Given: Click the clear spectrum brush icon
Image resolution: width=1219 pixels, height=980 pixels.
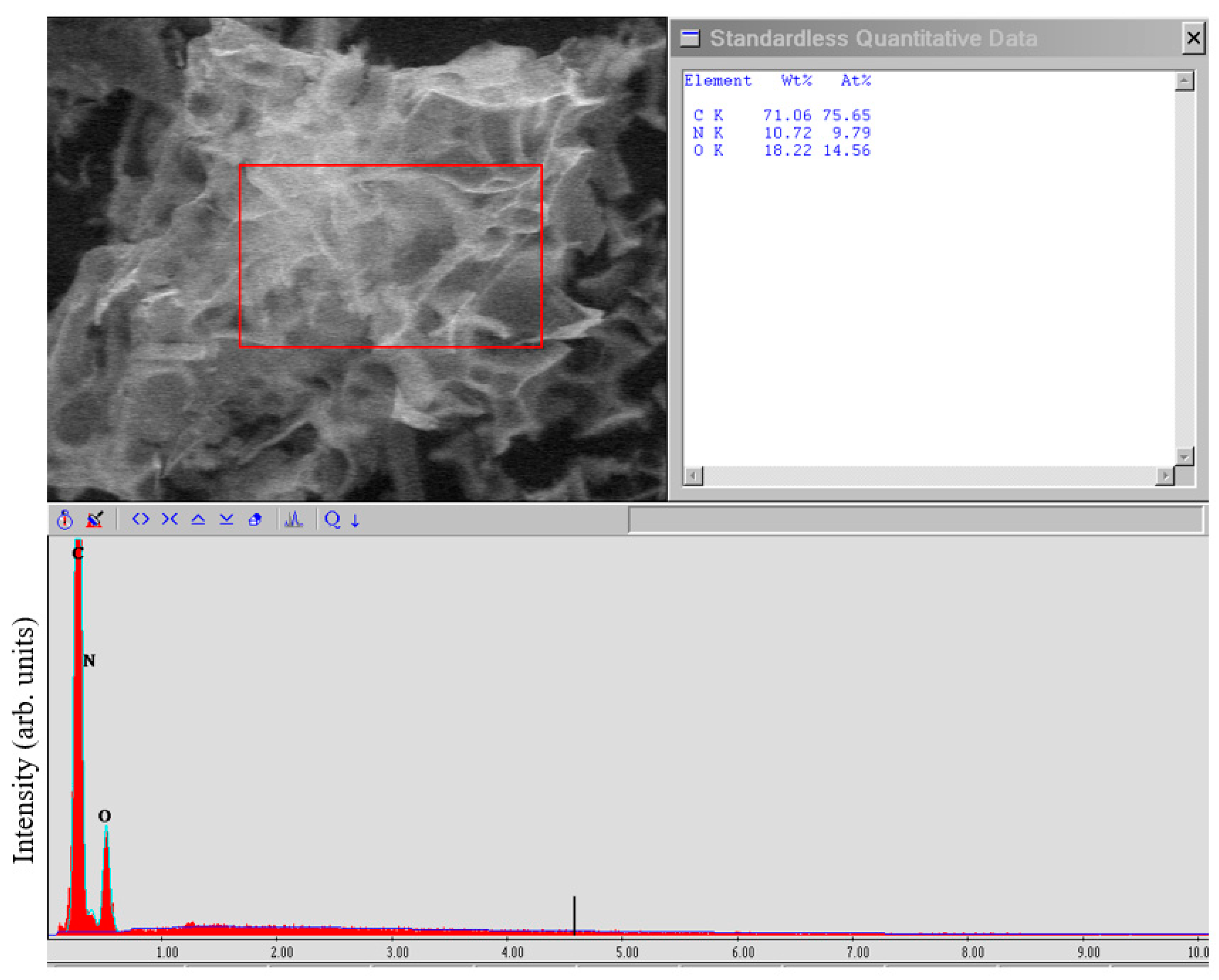Looking at the screenshot, I should pyautogui.click(x=94, y=519).
